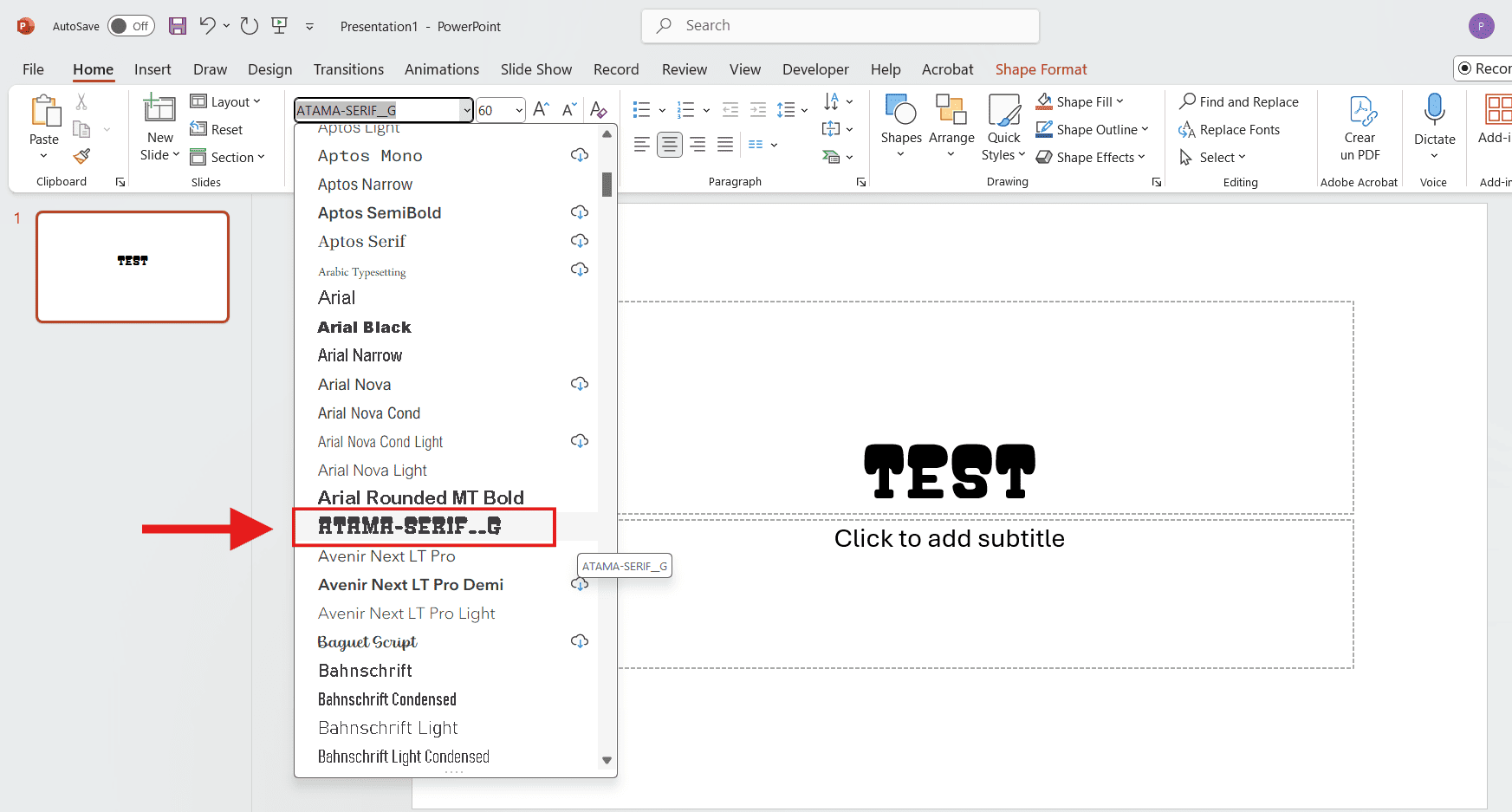Open the Shapes gallery
The image size is (1512, 812).
click(x=900, y=126)
